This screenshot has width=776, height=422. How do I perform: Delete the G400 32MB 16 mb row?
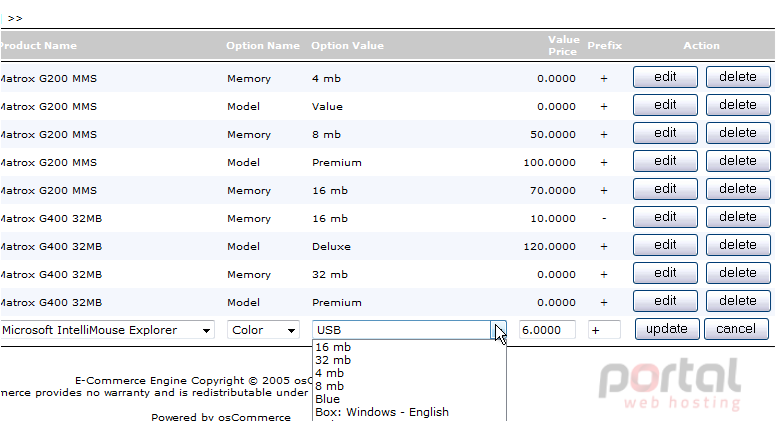coord(738,217)
